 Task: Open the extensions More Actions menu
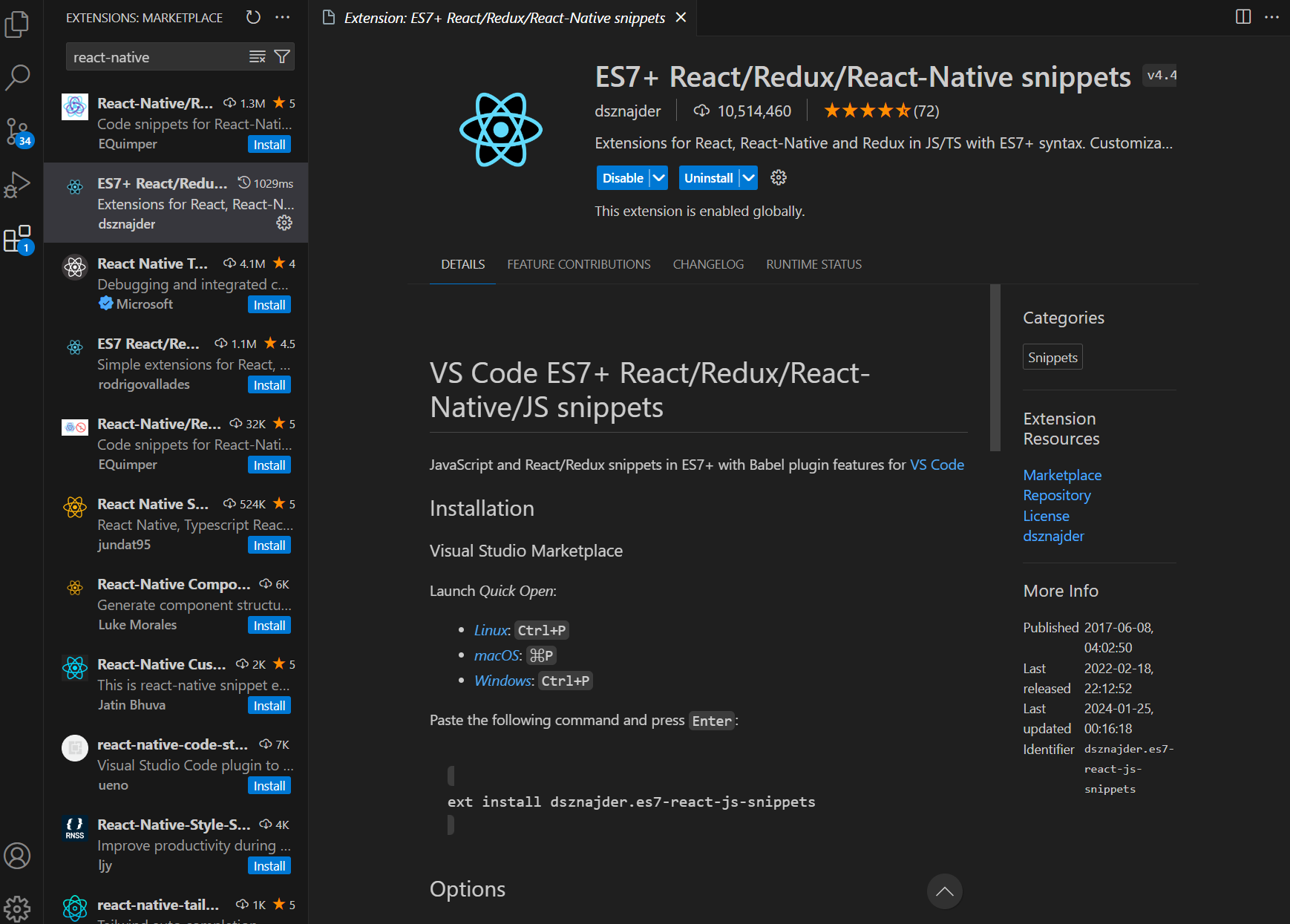point(283,17)
